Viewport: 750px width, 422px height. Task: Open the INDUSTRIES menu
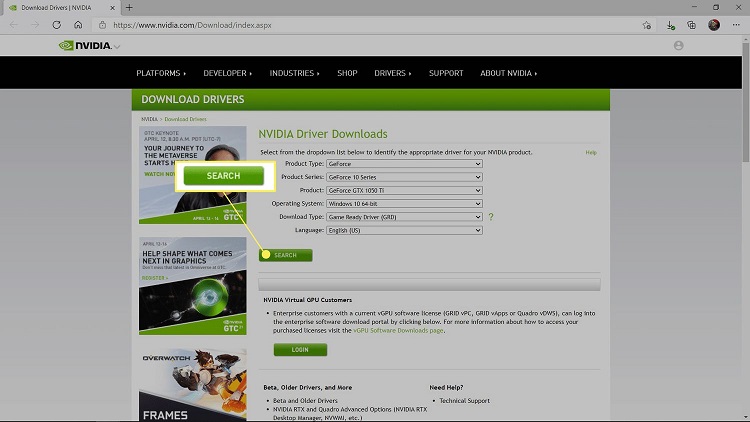(294, 73)
